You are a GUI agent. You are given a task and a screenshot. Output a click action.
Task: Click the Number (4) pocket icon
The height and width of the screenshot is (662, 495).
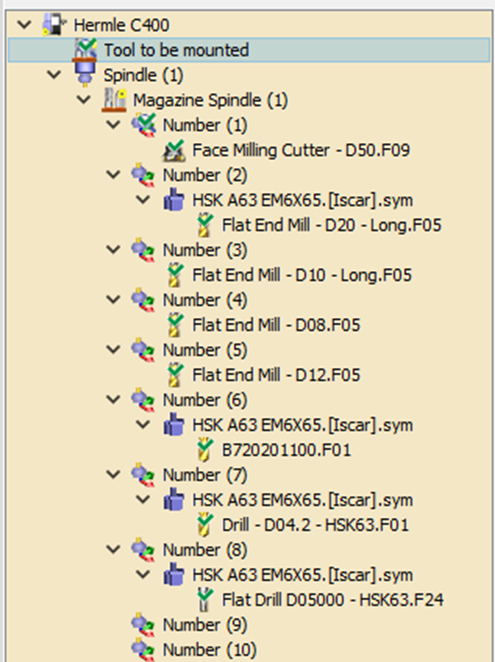143,300
